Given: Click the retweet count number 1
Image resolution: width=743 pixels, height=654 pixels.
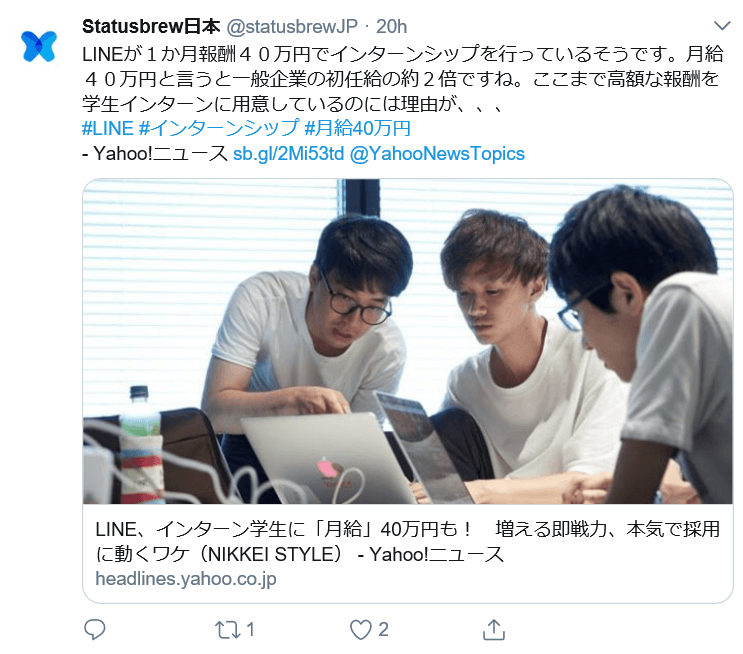Looking at the screenshot, I should coord(251,629).
